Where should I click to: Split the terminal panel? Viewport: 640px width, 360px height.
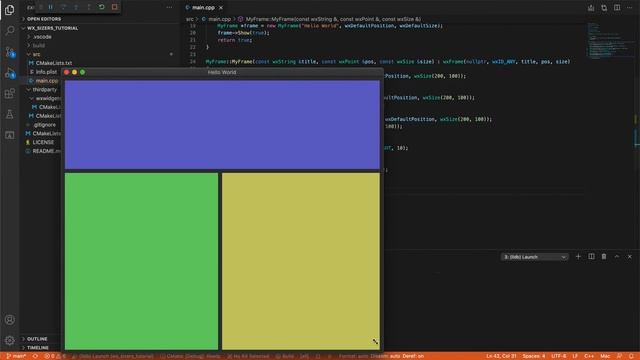click(x=591, y=256)
